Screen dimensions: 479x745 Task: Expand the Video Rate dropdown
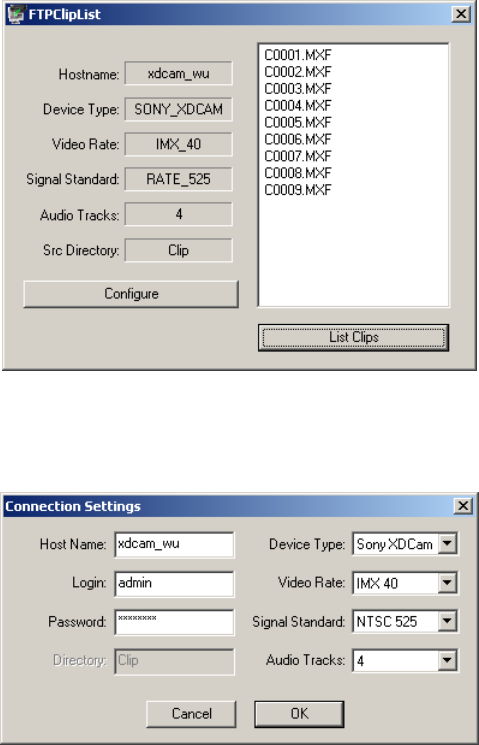(448, 583)
